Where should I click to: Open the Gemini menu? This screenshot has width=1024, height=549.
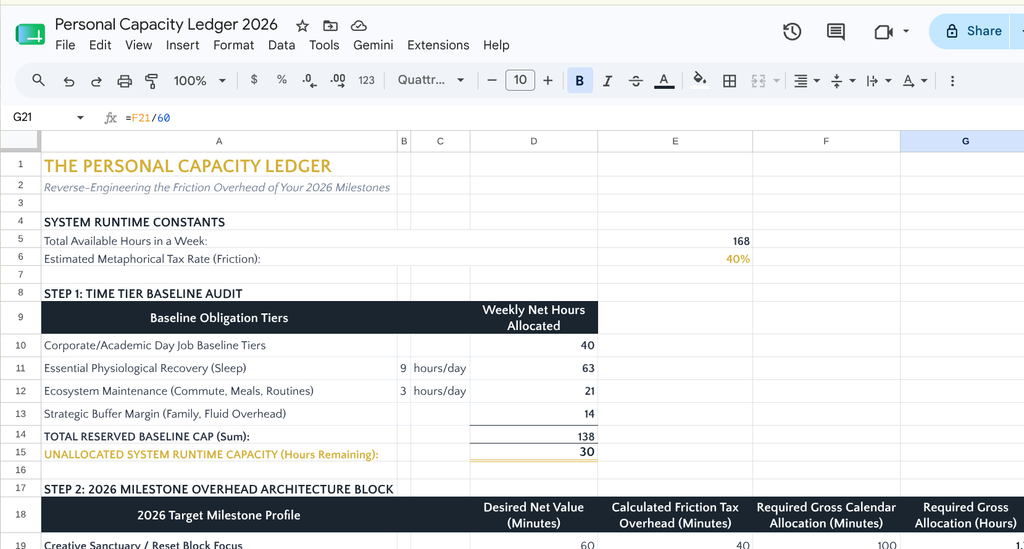[373, 45]
